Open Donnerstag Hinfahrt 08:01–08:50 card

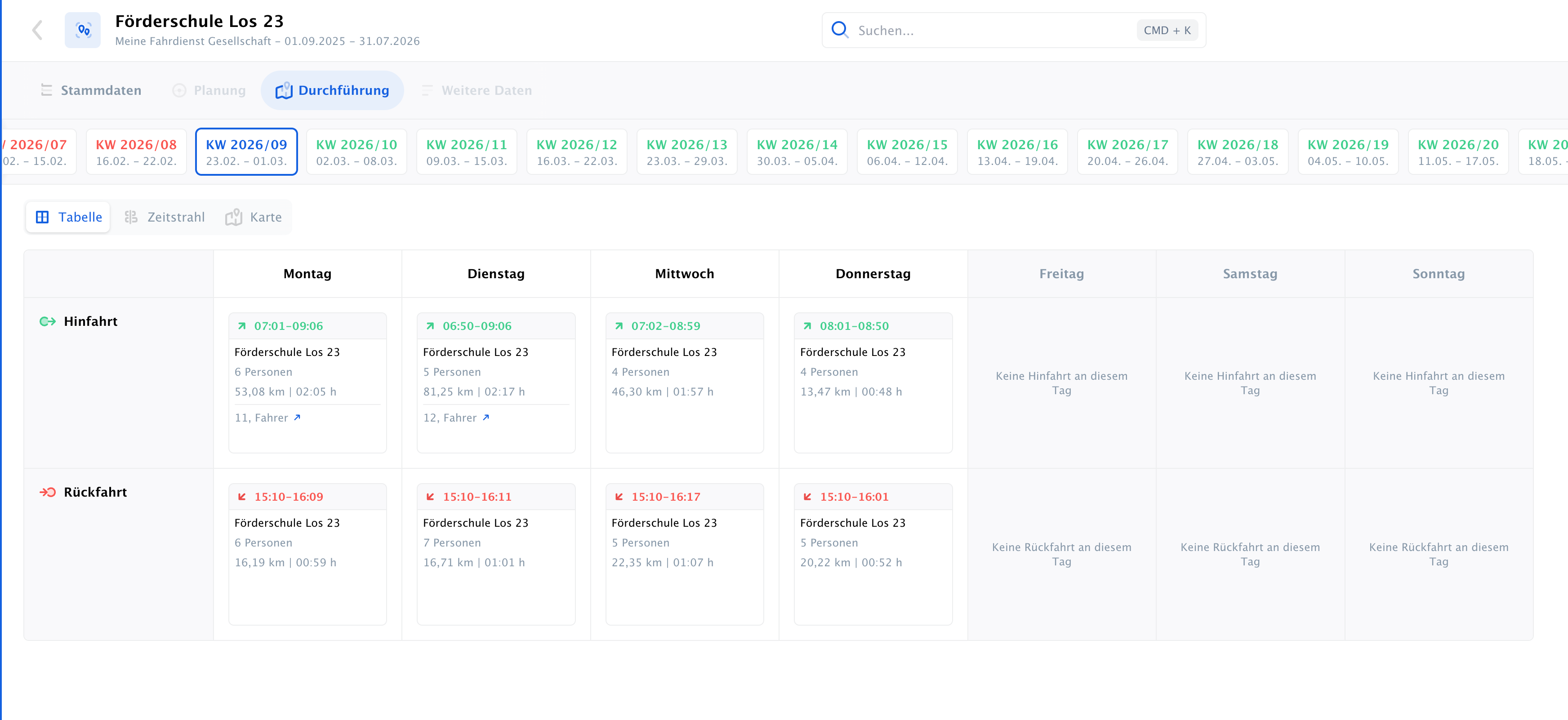point(873,383)
